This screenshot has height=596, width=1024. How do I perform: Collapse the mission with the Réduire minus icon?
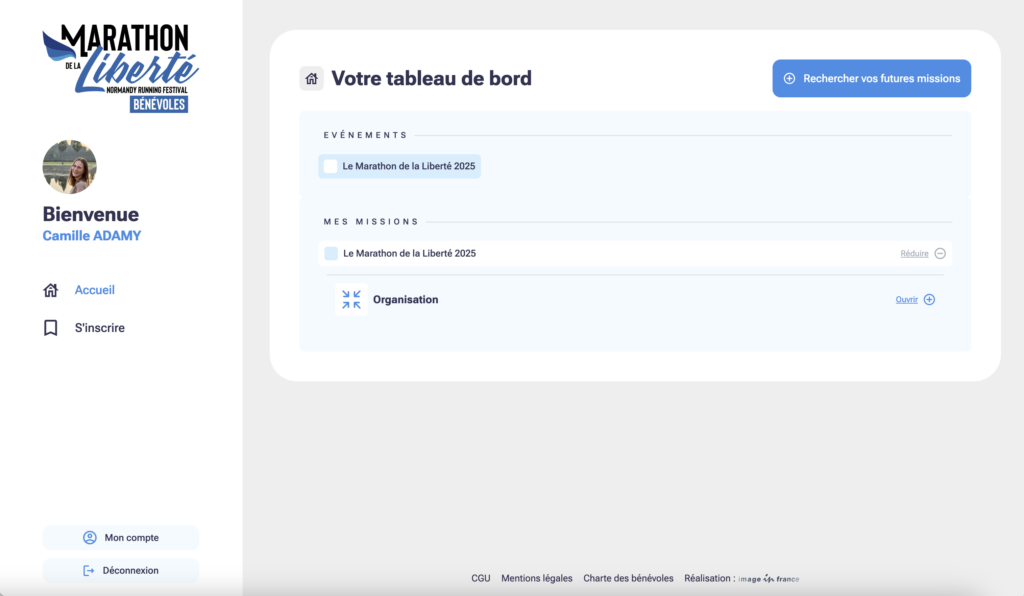[940, 253]
